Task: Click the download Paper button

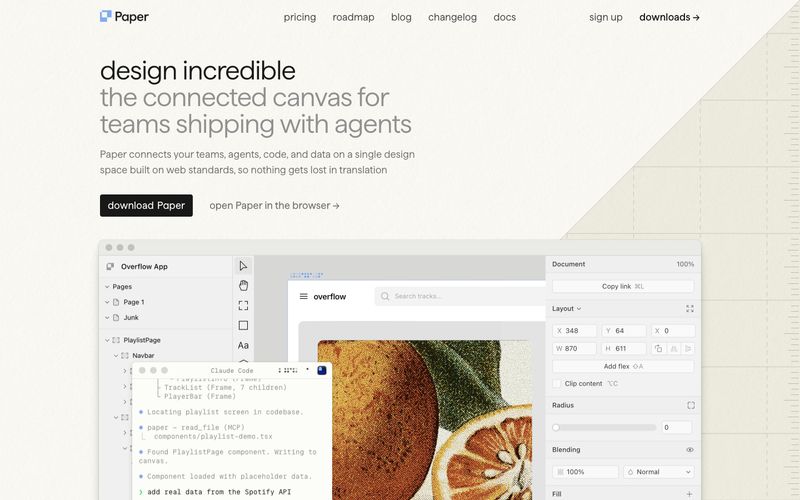Action: 146,205
